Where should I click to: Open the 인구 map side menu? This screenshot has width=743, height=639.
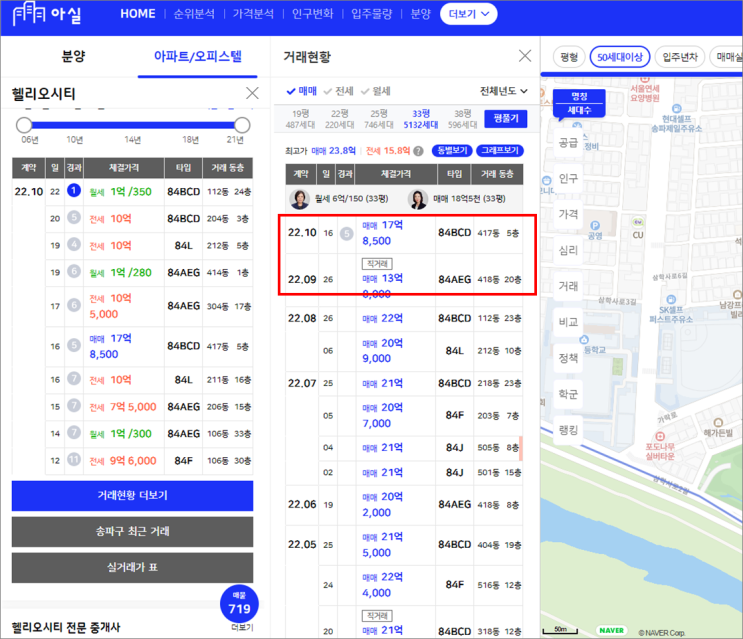coord(568,178)
